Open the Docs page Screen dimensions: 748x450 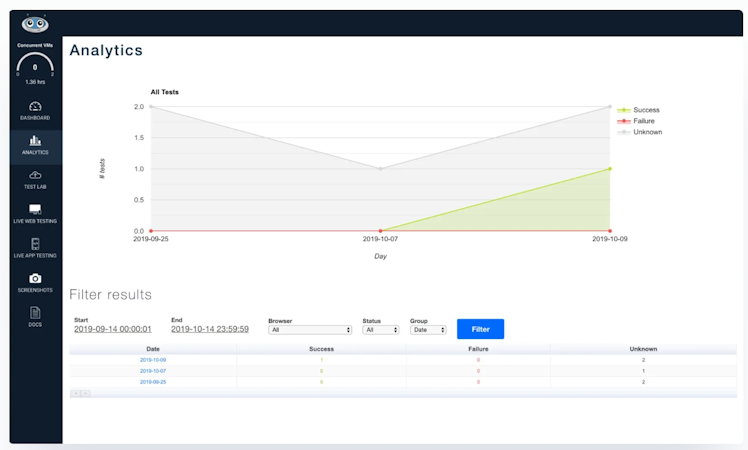click(x=35, y=317)
